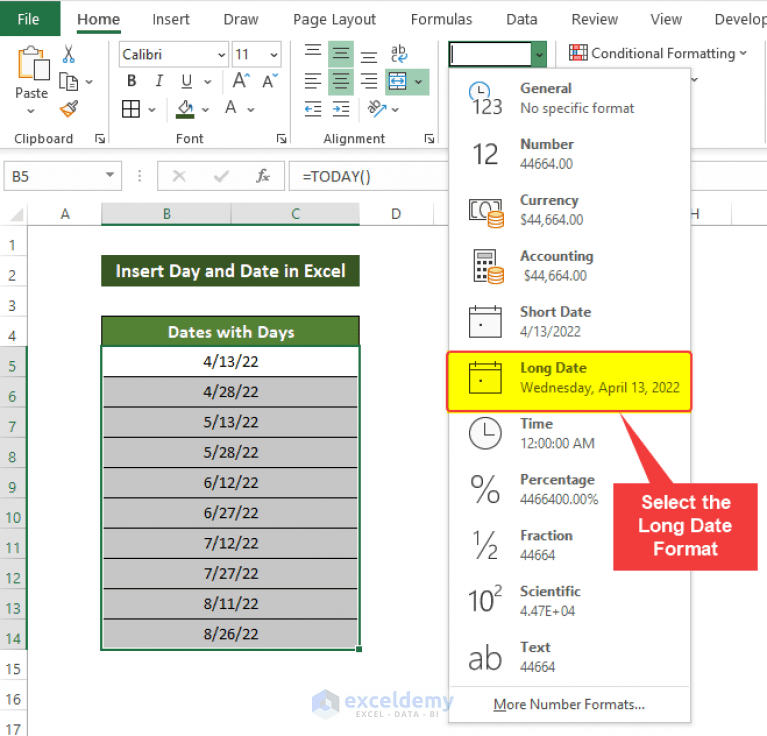Toggle Top Align icon
767x736 pixels.
point(313,53)
